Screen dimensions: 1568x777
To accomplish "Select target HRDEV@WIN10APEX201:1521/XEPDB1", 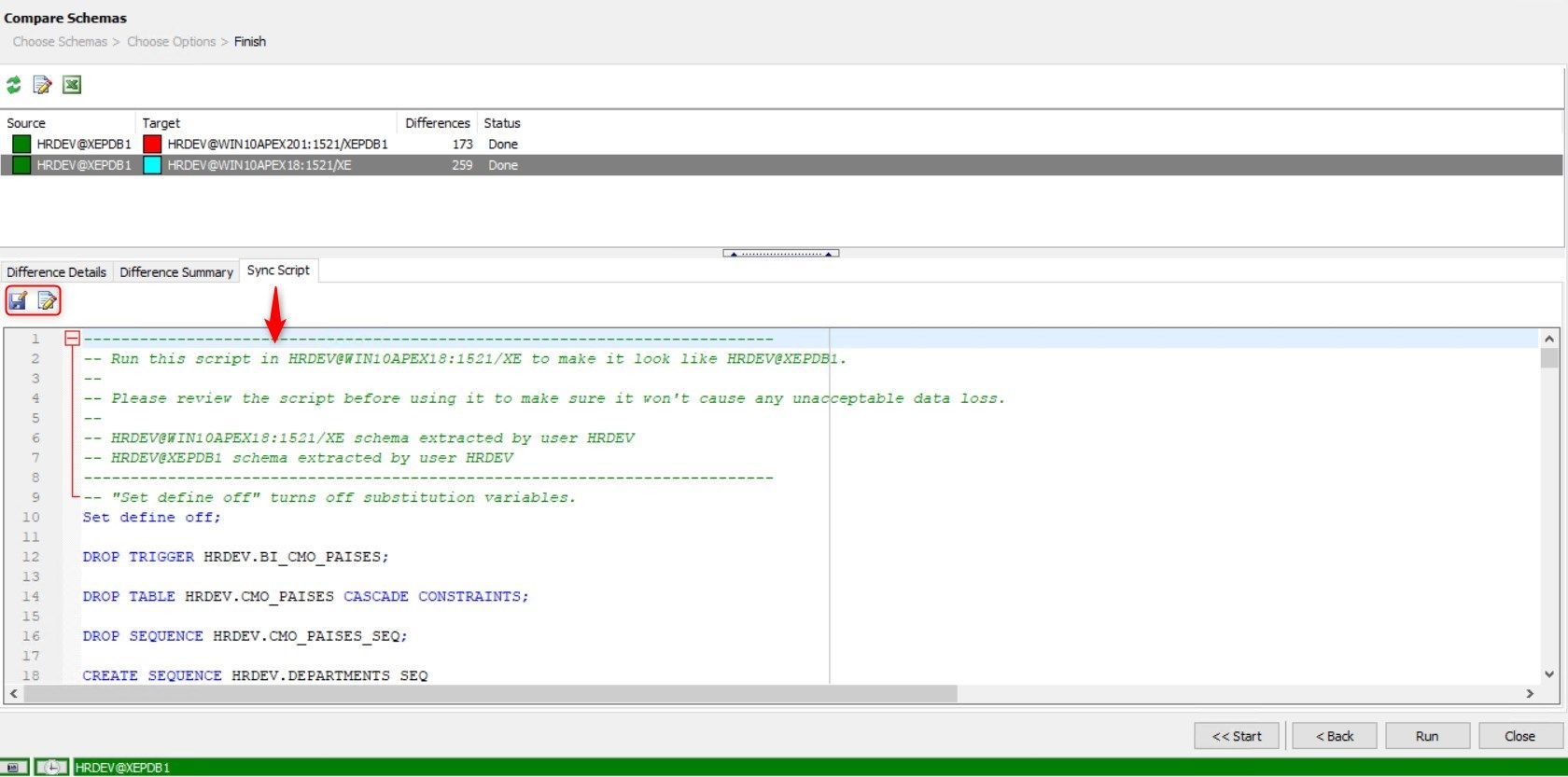I will pos(277,144).
